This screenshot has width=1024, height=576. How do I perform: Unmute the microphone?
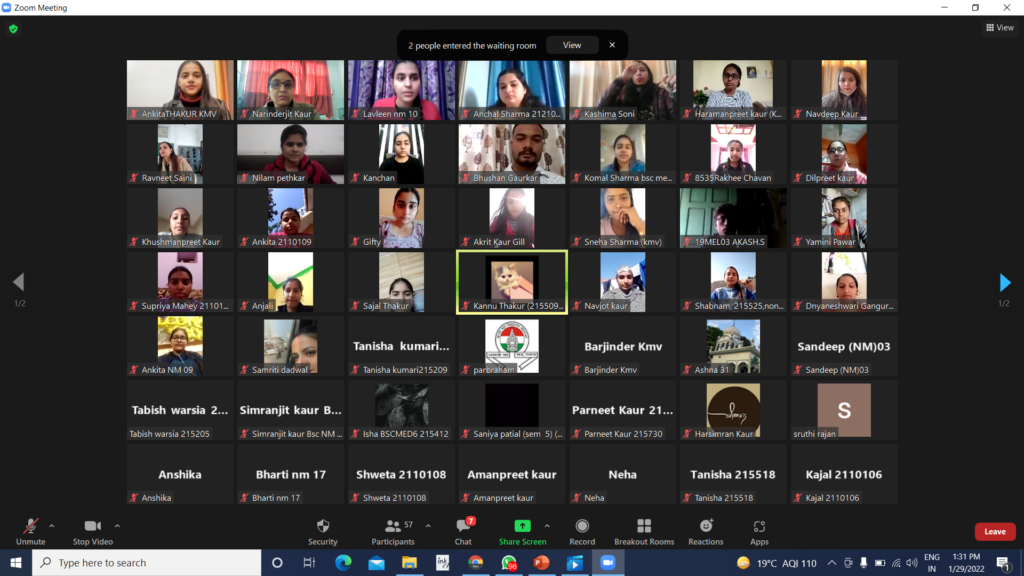(x=31, y=530)
